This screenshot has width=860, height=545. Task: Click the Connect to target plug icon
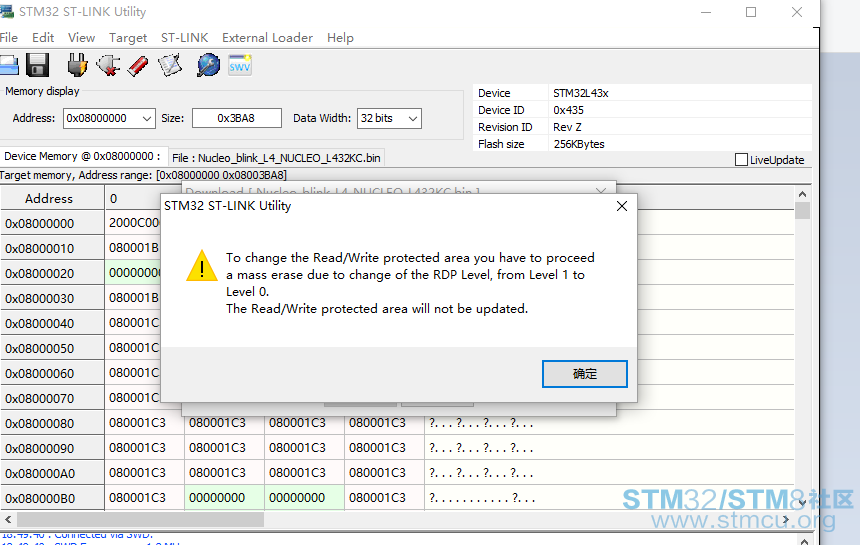click(77, 65)
